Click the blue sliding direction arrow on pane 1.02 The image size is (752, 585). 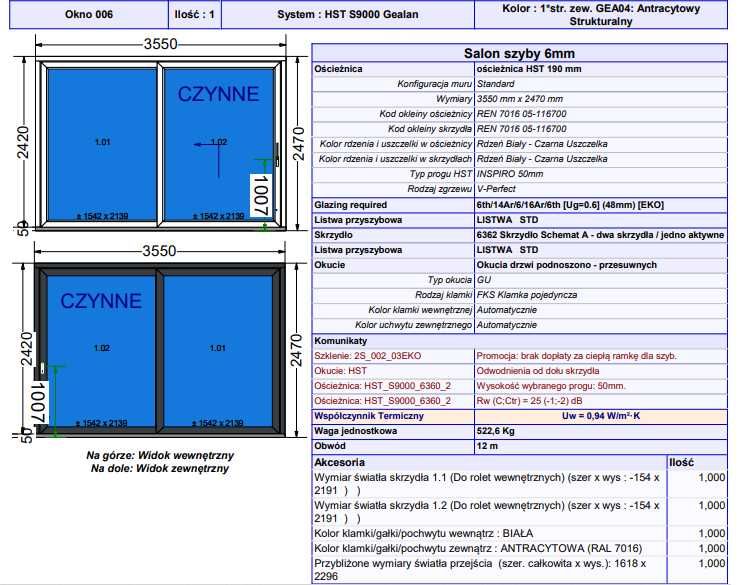(x=211, y=154)
